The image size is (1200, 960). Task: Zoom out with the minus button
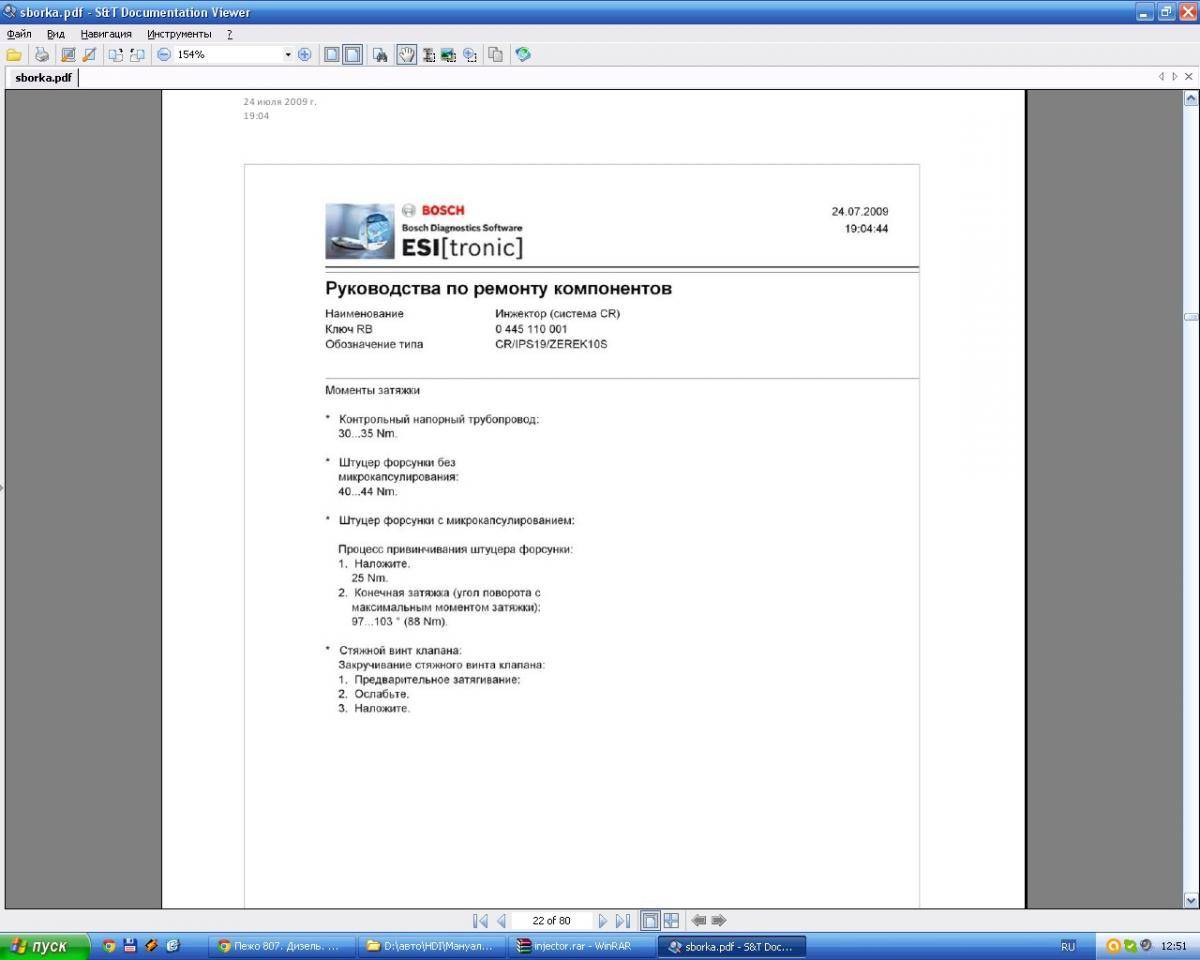164,55
